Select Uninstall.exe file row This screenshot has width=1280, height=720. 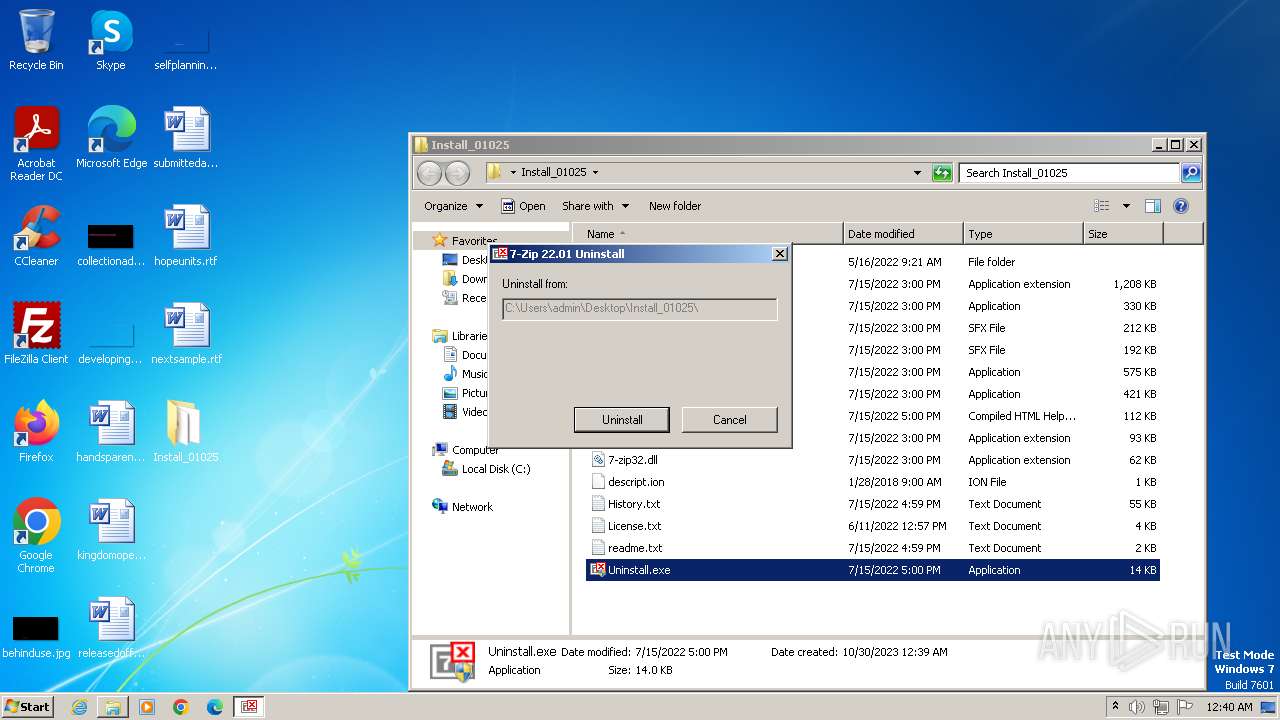(873, 570)
